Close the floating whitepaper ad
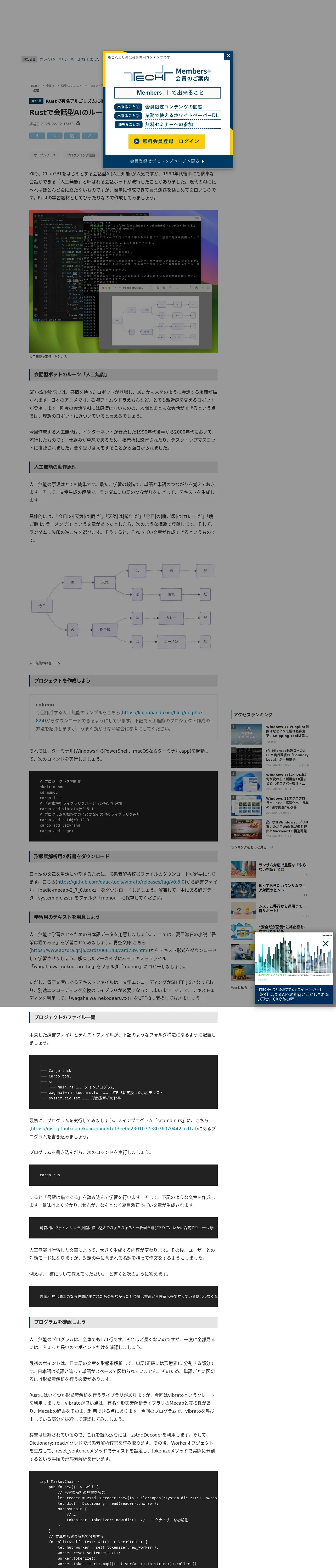Screen dimensions: 336x1568 (326, 943)
